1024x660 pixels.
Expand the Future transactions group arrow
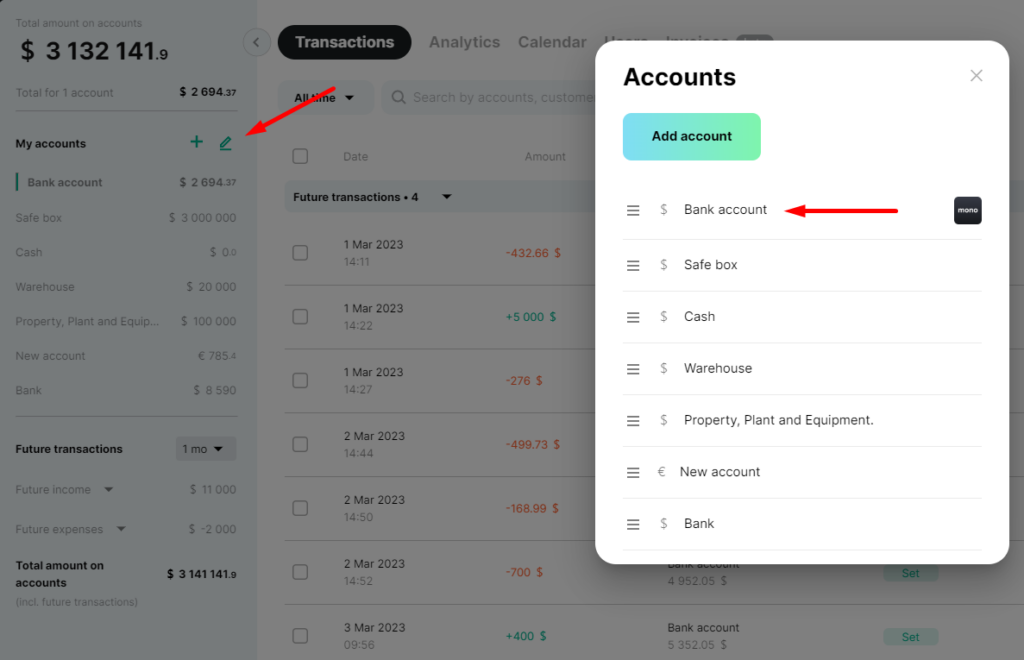pyautogui.click(x=447, y=196)
